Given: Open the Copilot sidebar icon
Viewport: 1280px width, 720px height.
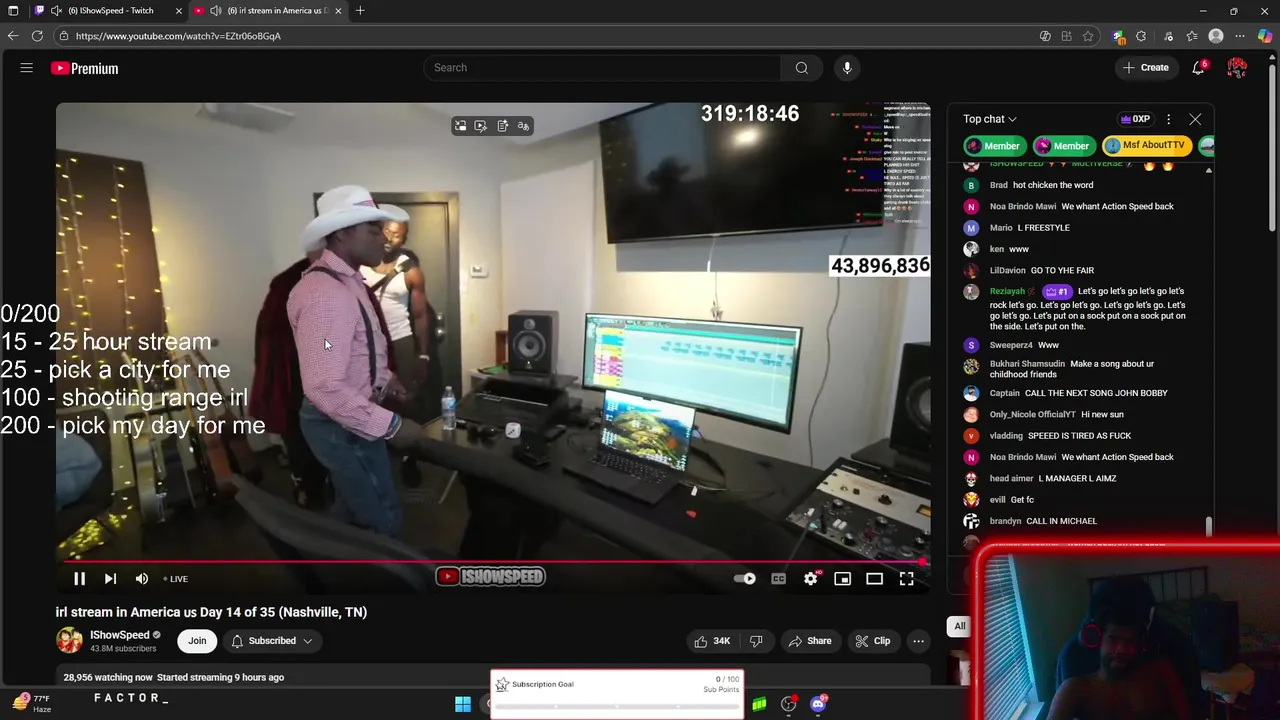Looking at the screenshot, I should (1265, 36).
